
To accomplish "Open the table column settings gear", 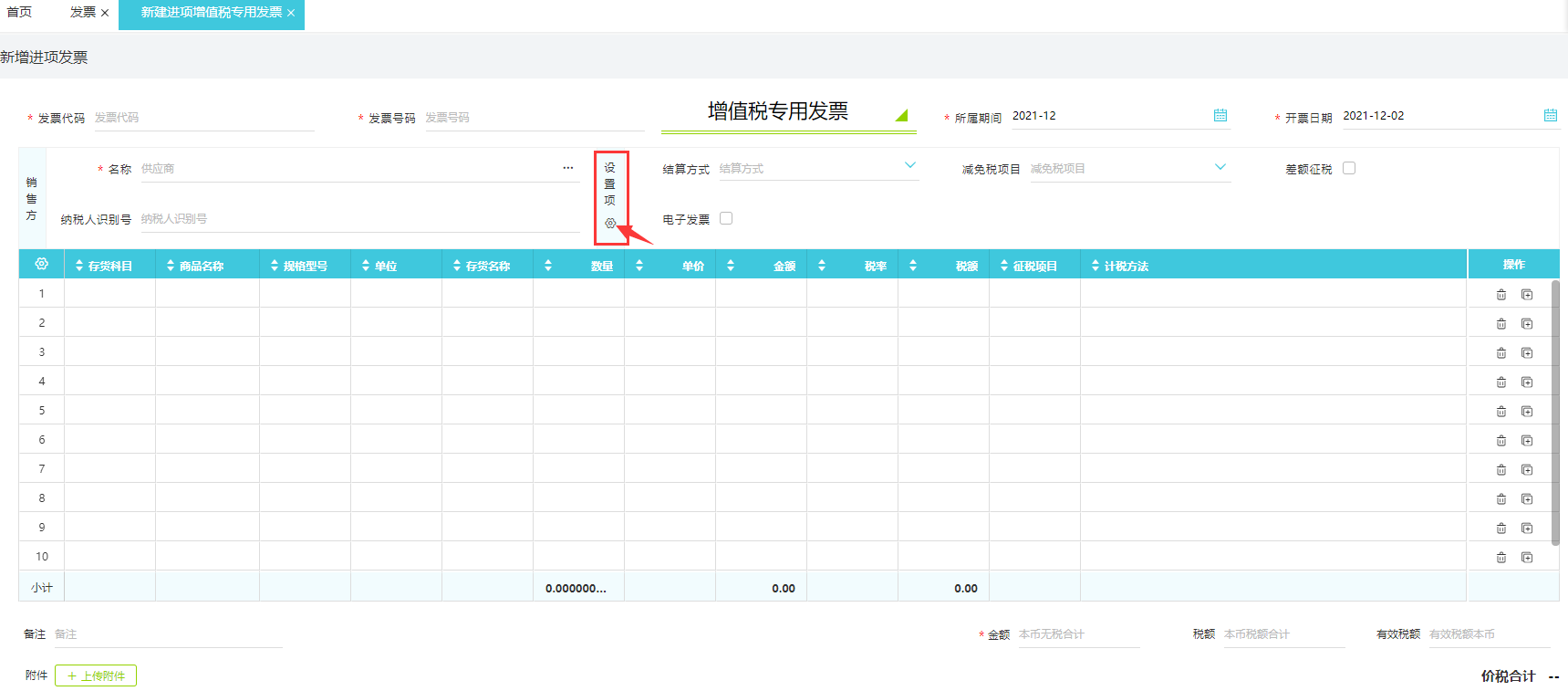I will tap(41, 264).
